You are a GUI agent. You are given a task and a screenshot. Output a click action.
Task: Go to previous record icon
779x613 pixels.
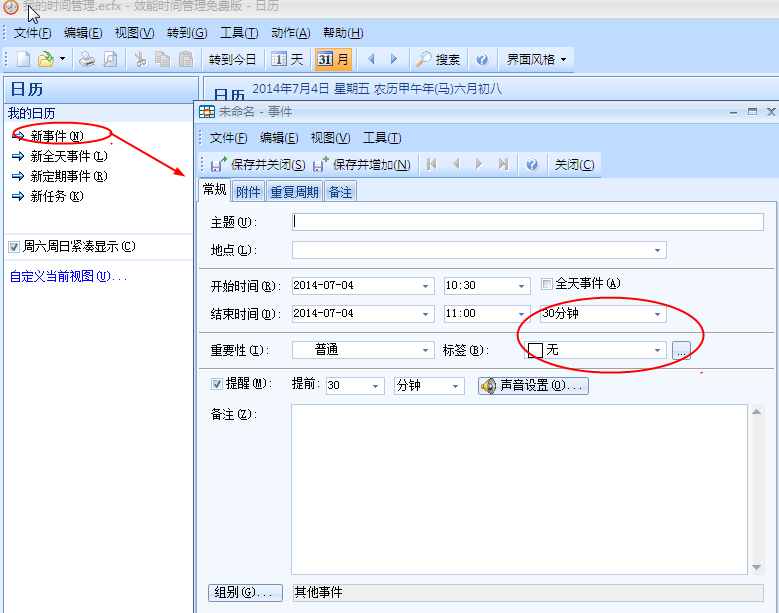(x=456, y=164)
